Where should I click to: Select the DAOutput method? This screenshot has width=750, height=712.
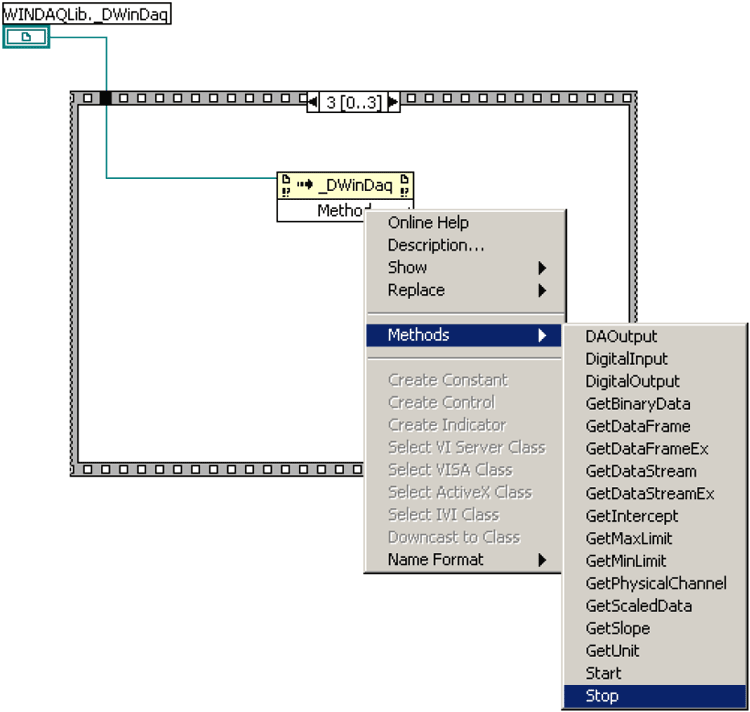[x=655, y=336]
